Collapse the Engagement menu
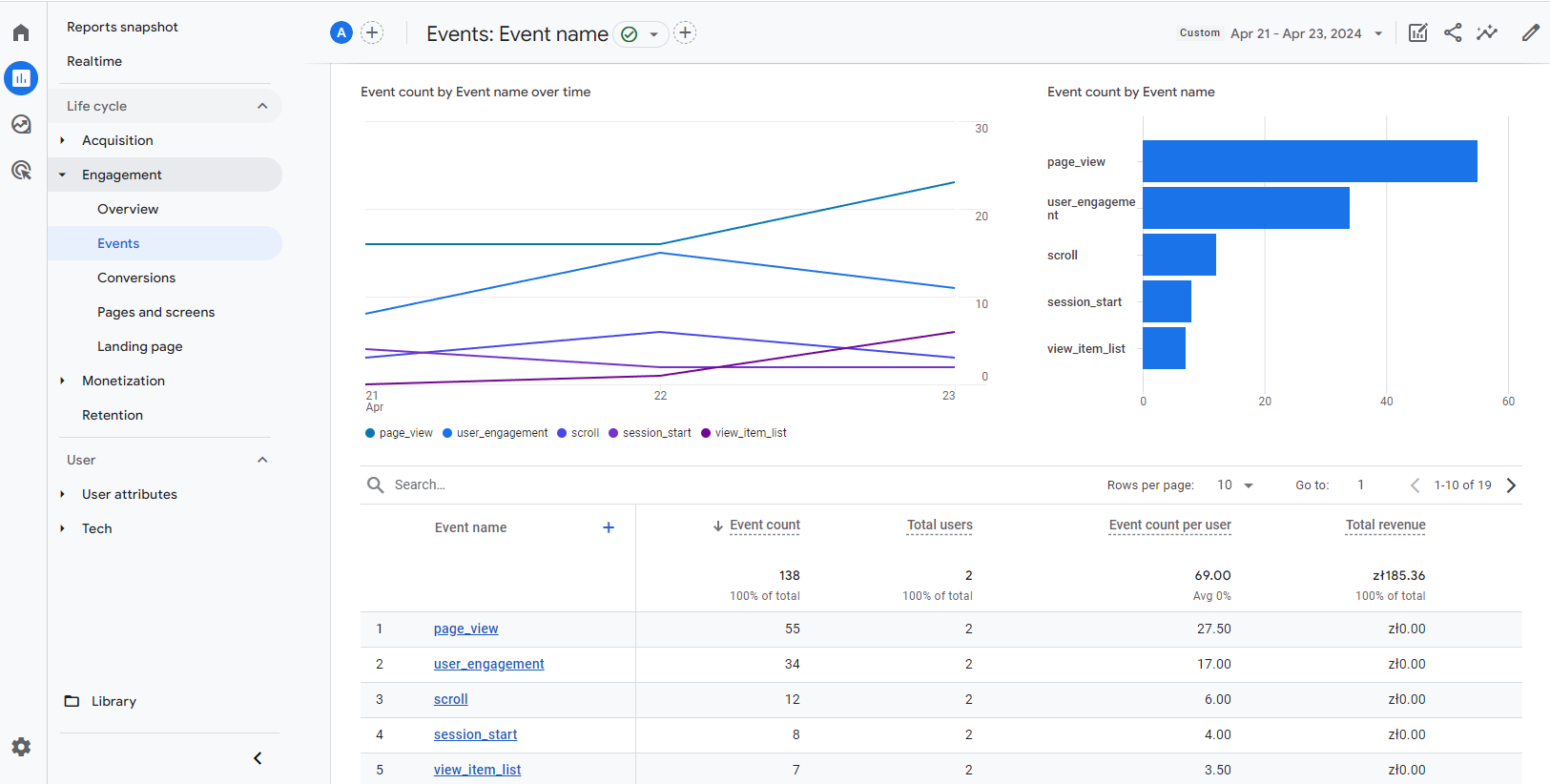Screen dimensions: 1550x784 click(62, 175)
